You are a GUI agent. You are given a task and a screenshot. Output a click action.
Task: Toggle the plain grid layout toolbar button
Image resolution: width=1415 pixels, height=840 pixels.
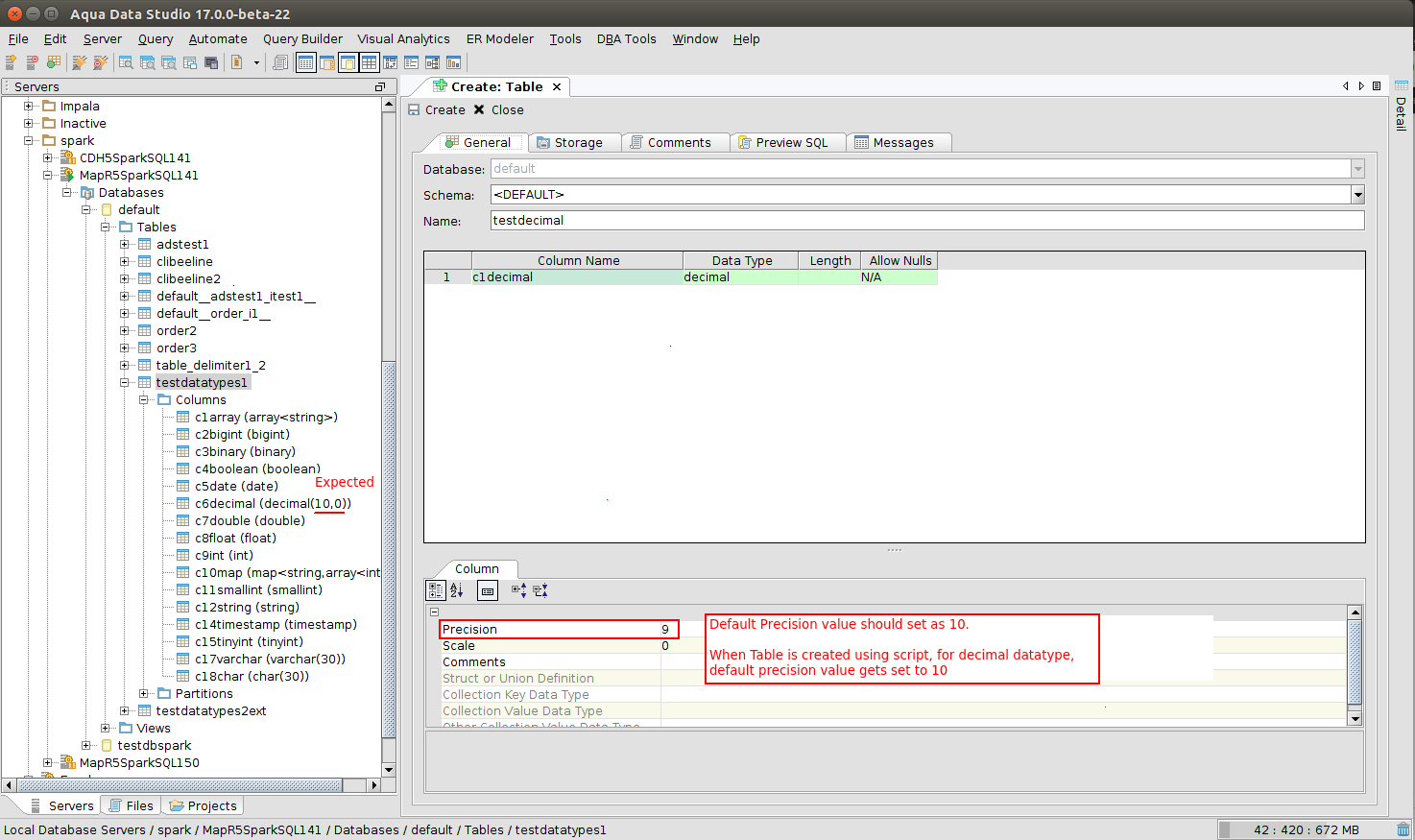[369, 62]
